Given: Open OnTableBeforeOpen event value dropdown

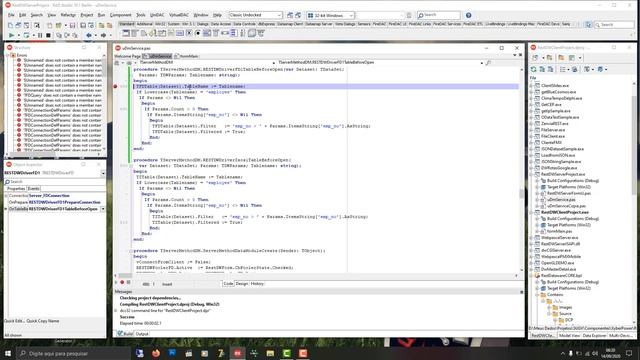Looking at the screenshot, I should pos(103,209).
